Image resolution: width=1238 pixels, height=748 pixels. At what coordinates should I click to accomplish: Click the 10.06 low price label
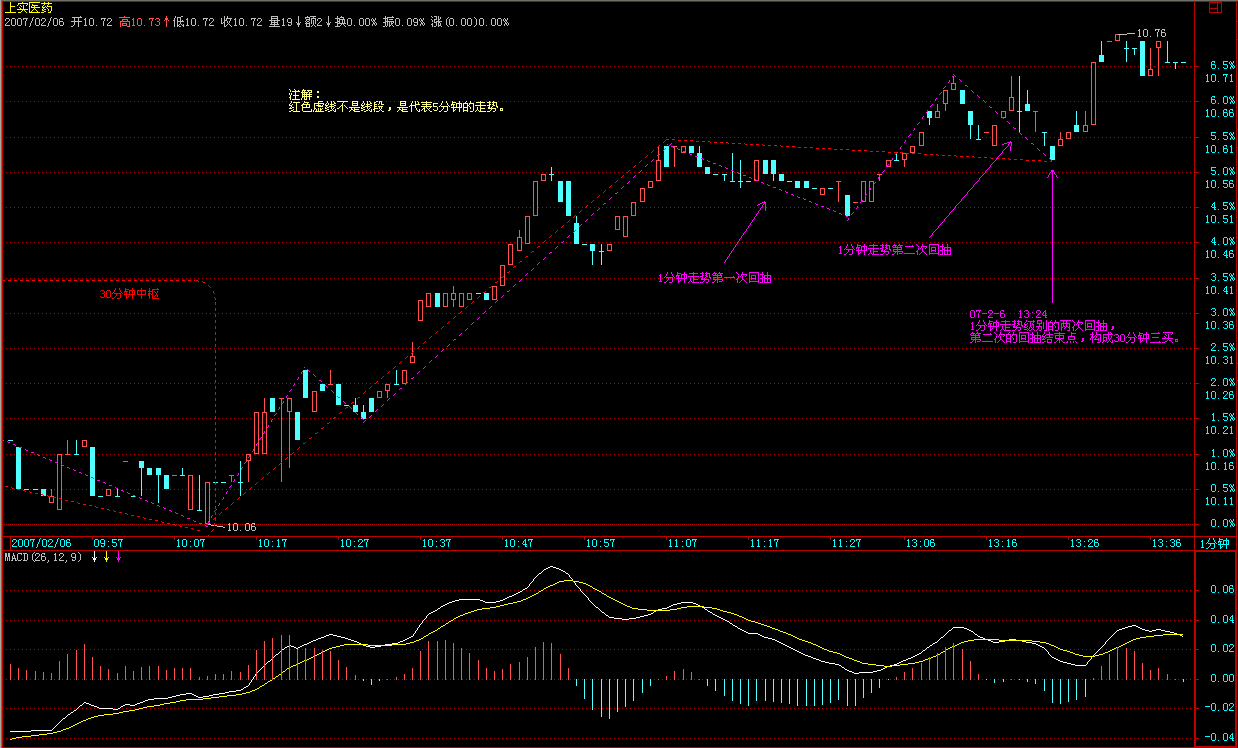click(x=241, y=527)
